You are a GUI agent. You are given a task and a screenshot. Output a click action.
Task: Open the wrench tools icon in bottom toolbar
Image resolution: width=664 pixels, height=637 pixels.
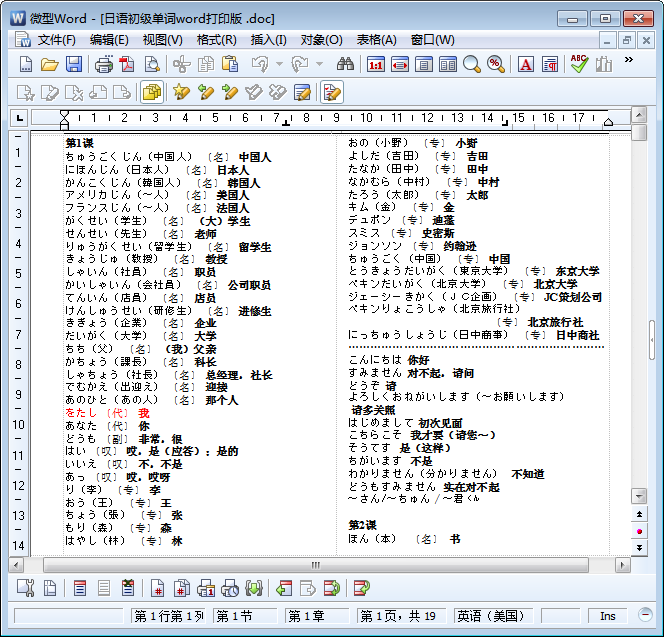26,588
